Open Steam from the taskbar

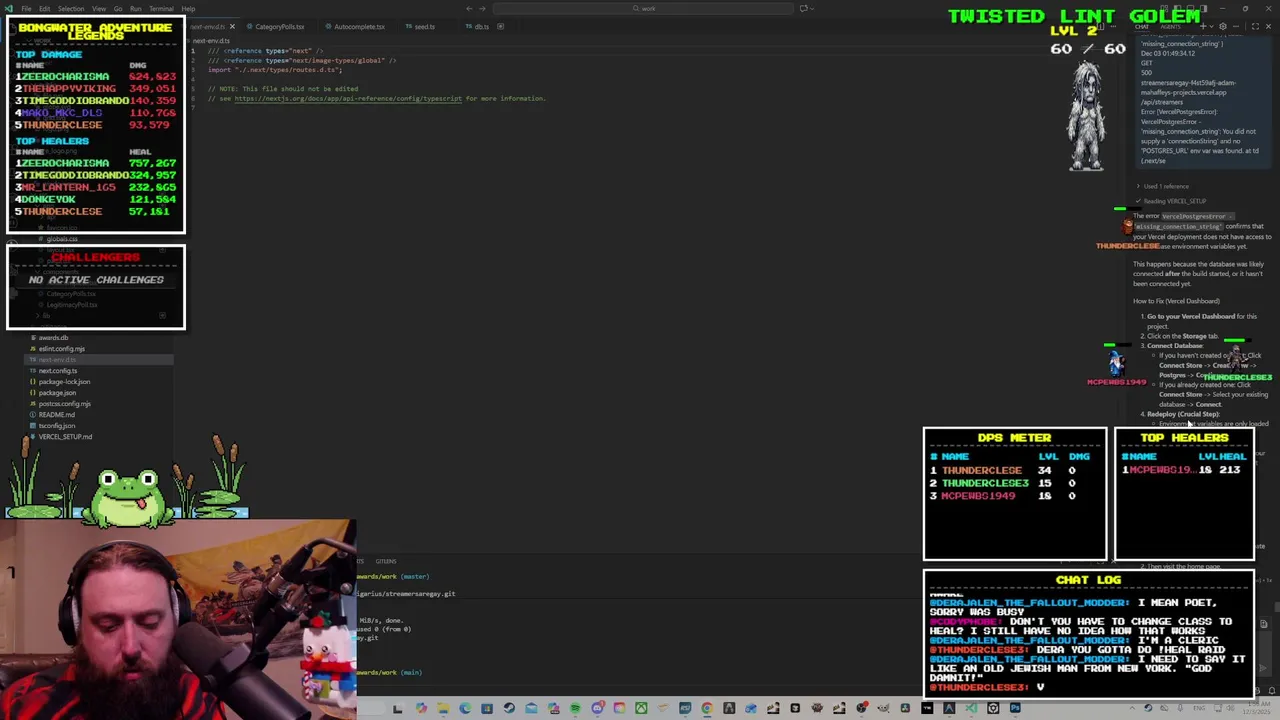509,709
